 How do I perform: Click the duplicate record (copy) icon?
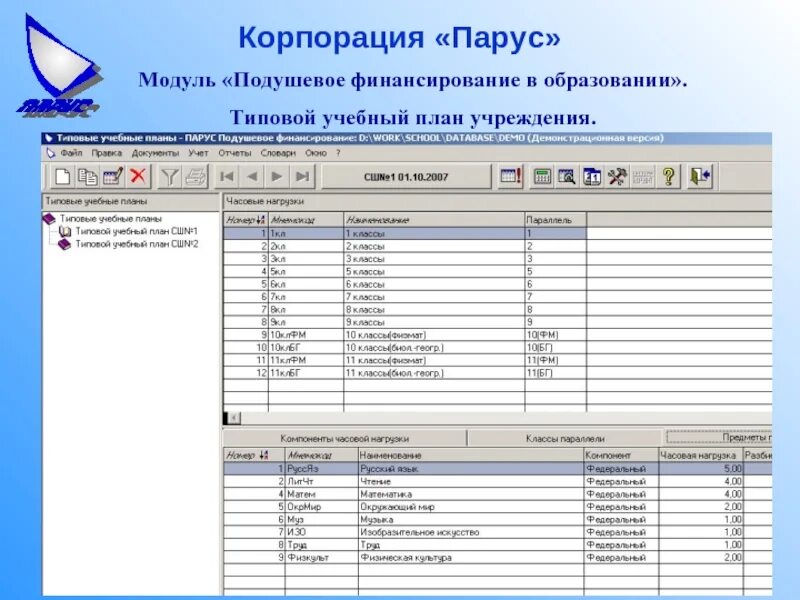click(x=88, y=177)
